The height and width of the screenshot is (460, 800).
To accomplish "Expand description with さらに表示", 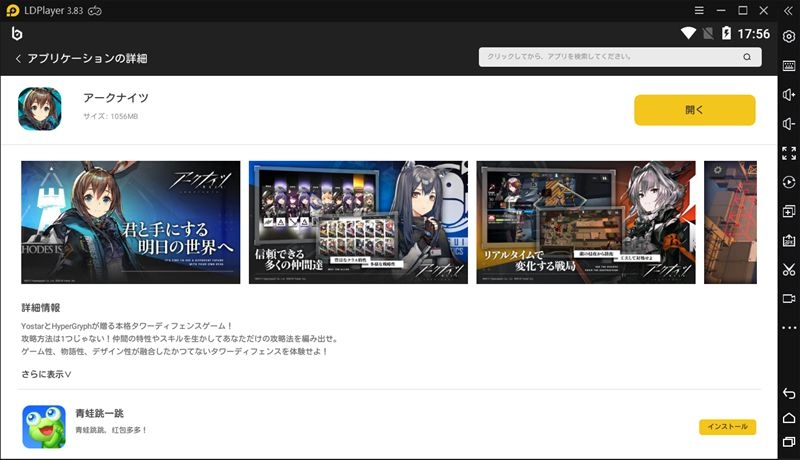I will click(x=46, y=374).
